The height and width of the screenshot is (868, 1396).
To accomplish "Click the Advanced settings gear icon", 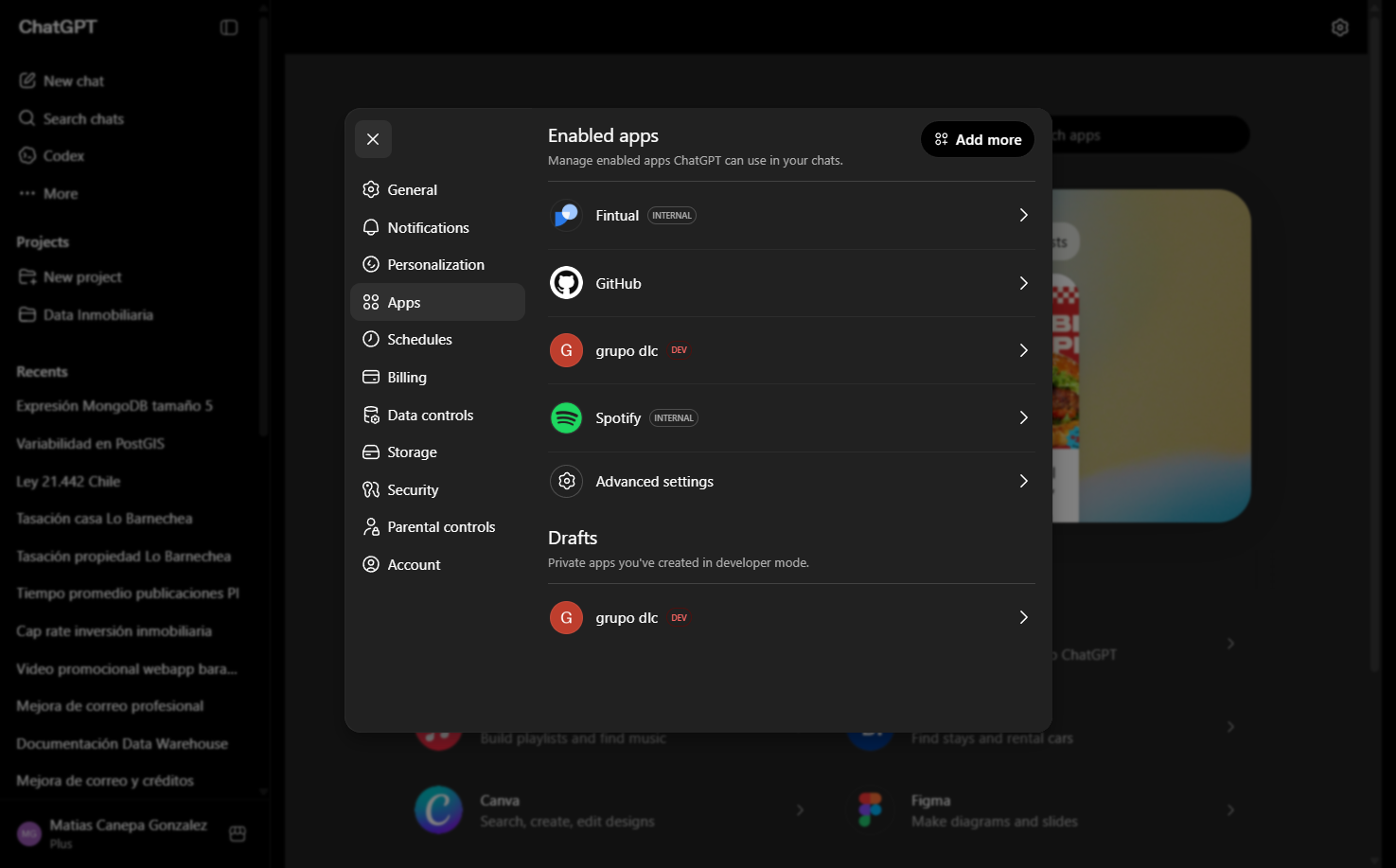I will coord(566,481).
